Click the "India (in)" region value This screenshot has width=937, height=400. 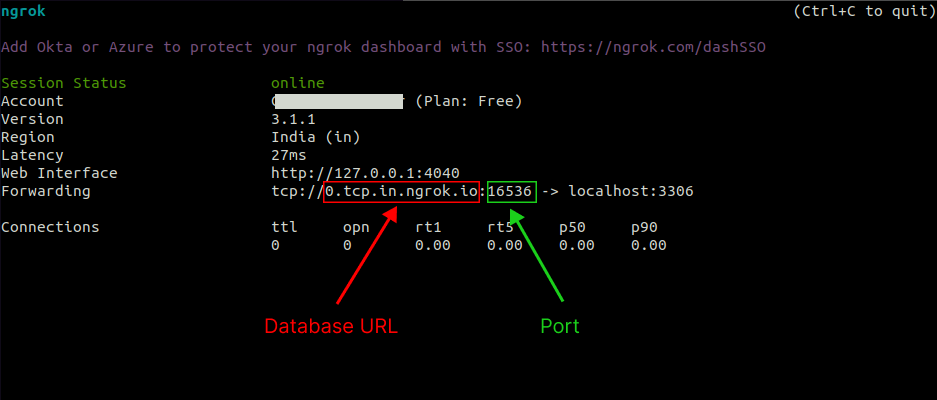(x=316, y=137)
